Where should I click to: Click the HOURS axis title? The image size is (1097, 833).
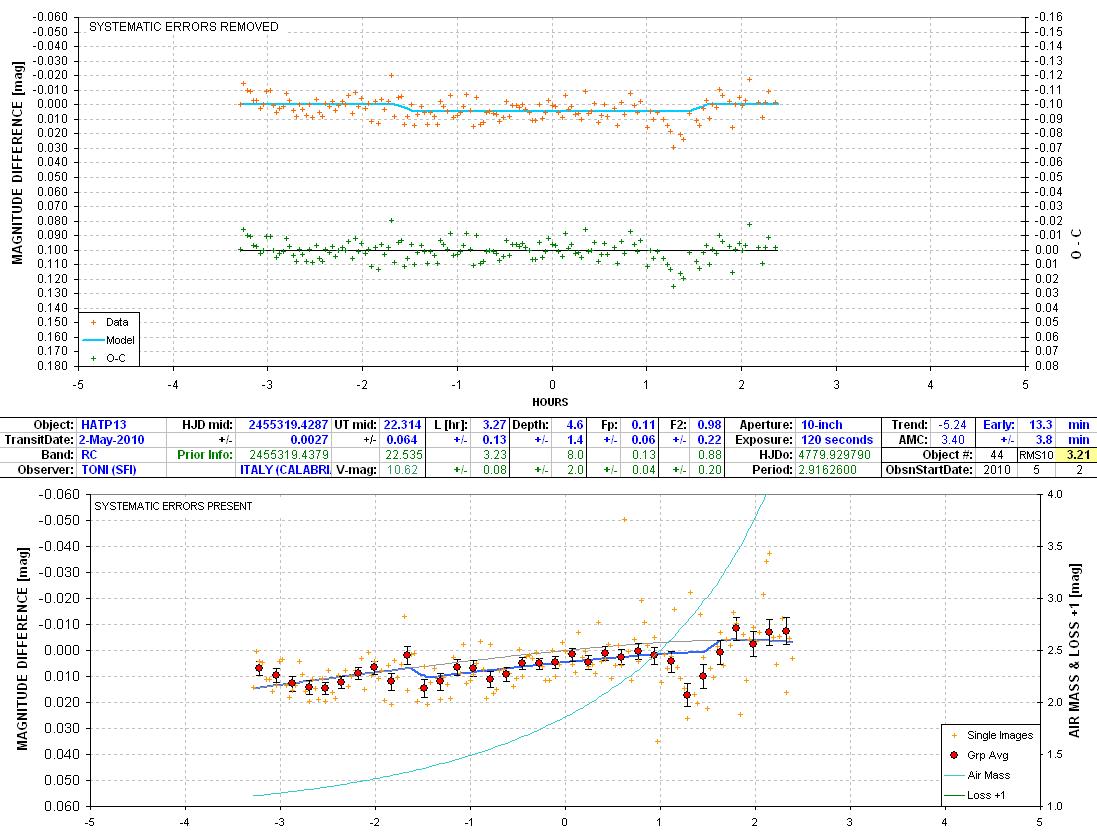[550, 402]
